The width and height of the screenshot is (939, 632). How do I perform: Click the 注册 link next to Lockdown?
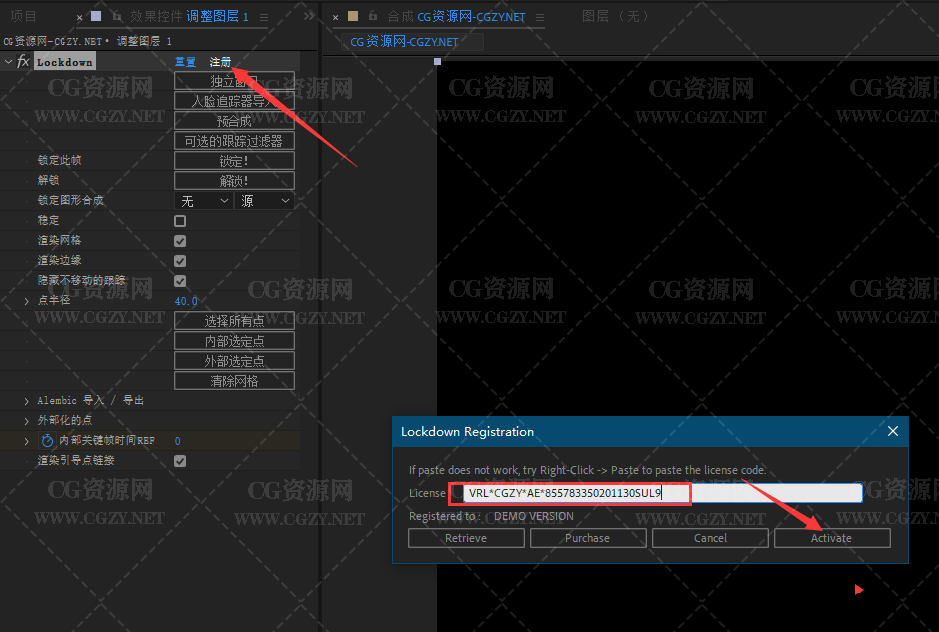(x=220, y=62)
